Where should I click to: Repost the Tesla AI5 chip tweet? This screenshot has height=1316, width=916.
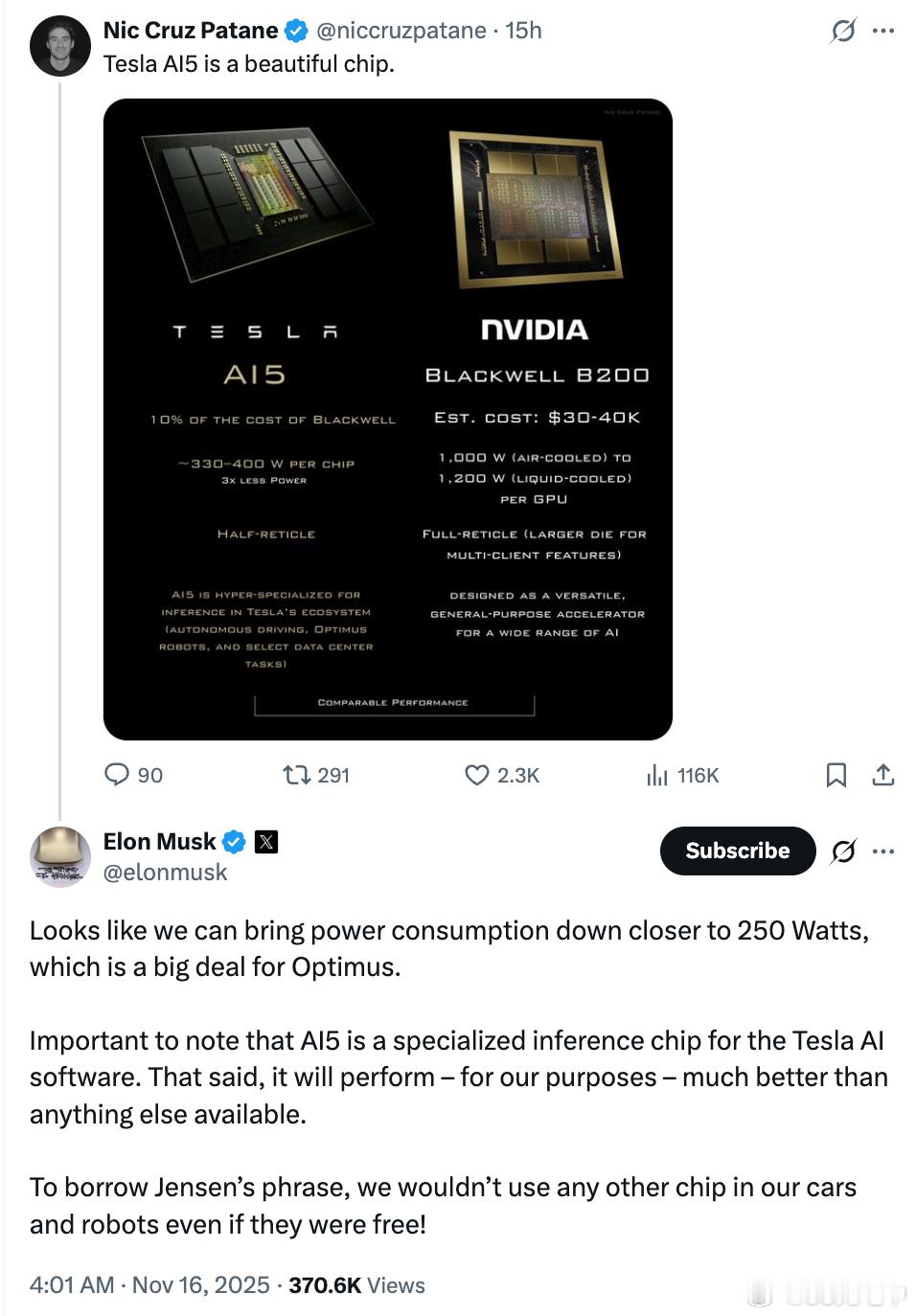[x=316, y=775]
